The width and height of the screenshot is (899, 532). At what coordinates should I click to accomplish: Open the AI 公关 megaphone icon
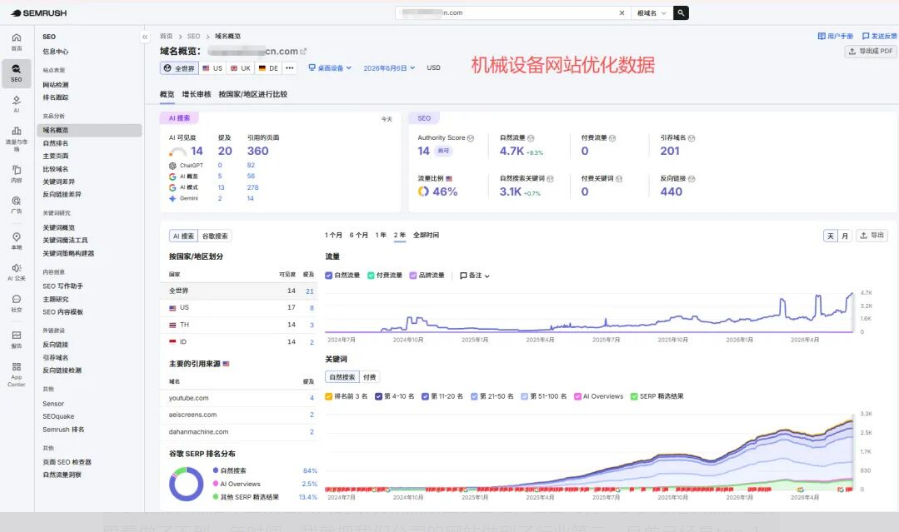tap(16, 268)
